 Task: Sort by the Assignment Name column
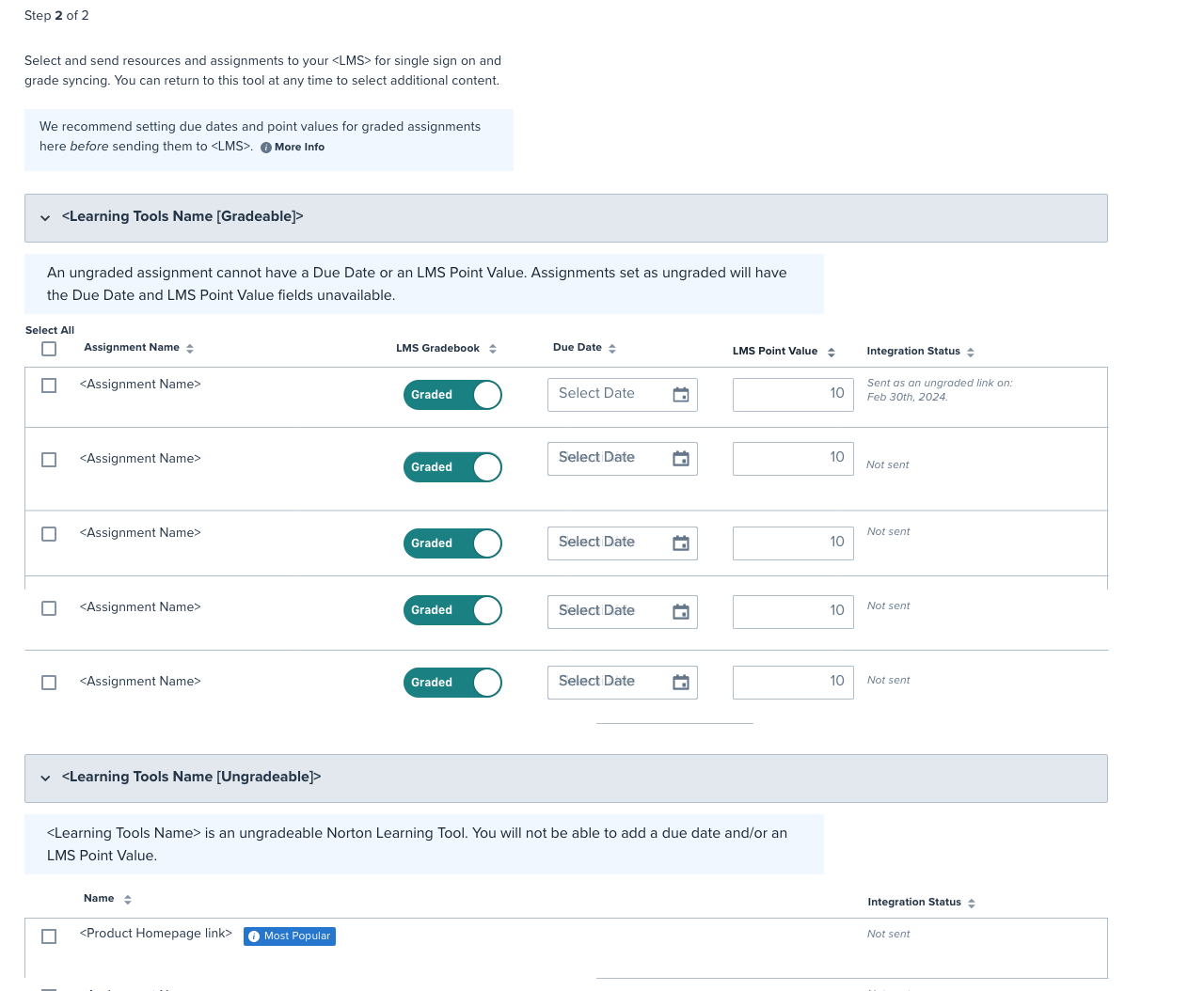(189, 348)
